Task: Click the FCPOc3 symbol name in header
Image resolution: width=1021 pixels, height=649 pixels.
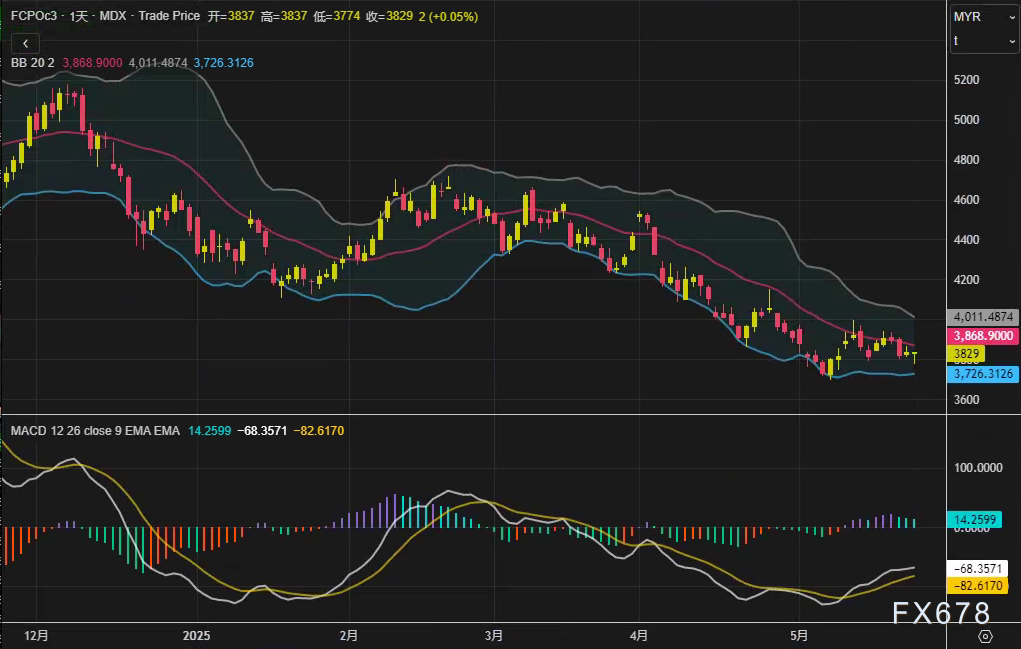Action: pyautogui.click(x=28, y=17)
